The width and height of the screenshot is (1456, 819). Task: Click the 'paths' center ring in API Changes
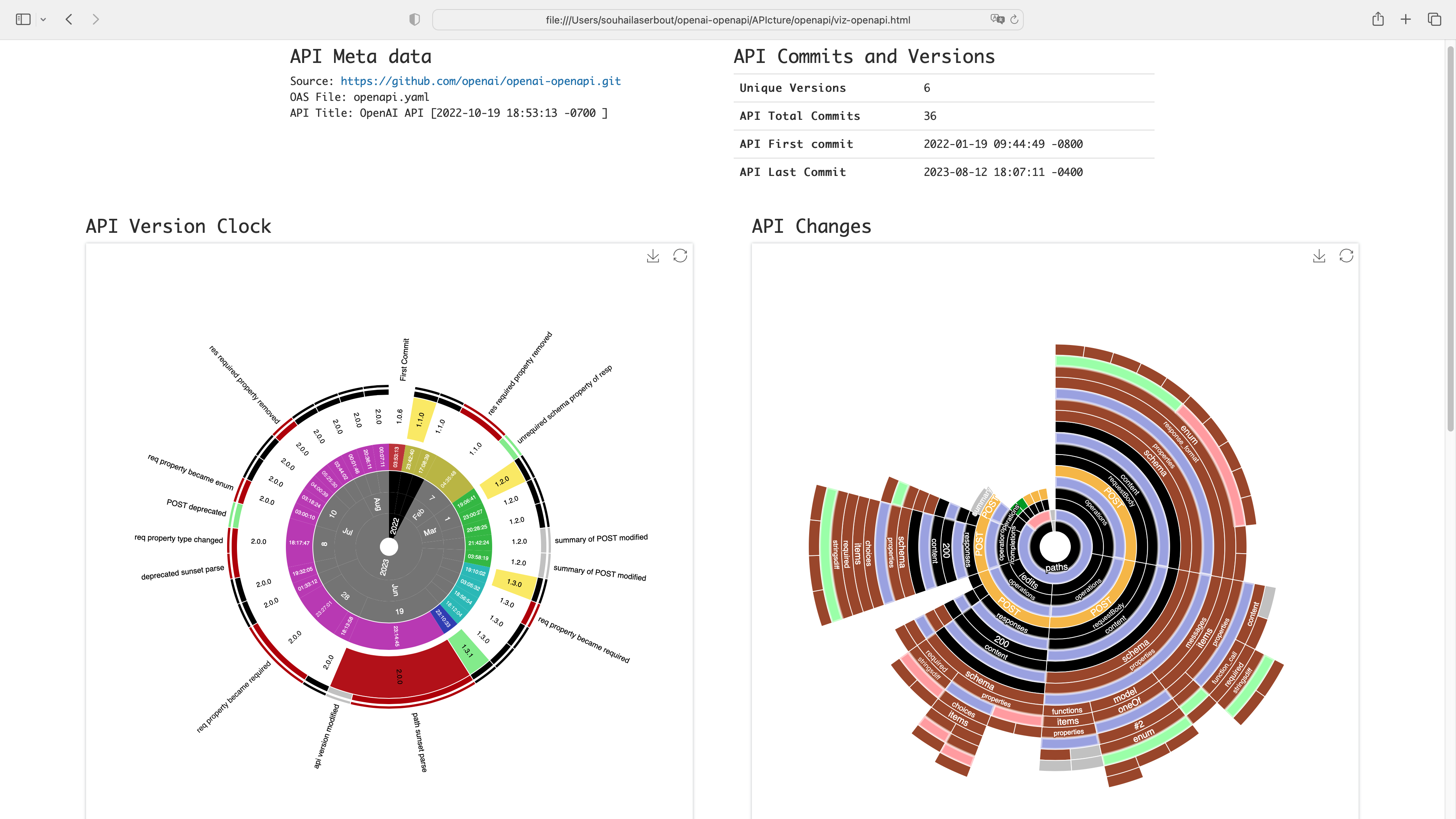(1056, 568)
